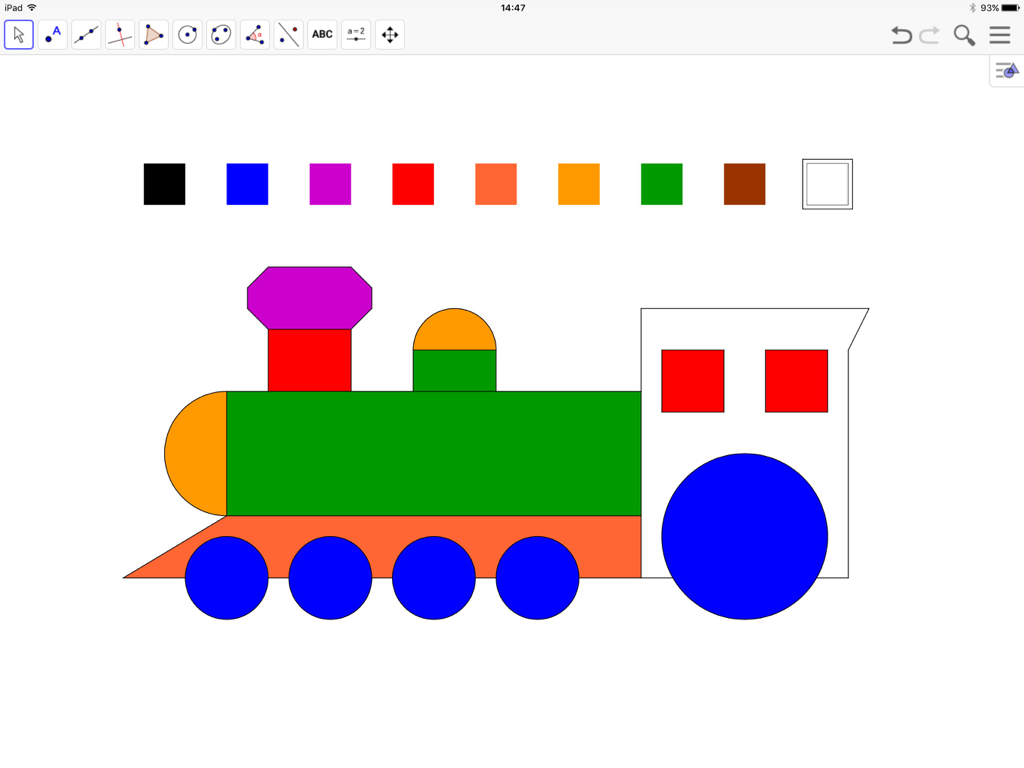The width and height of the screenshot is (1024, 768).
Task: Select the Line tool
Action: 86,34
